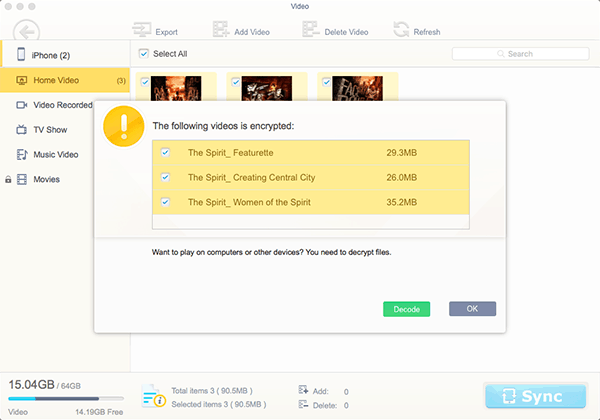The height and width of the screenshot is (420, 600).
Task: Uncheck the third video thumbnail checkbox
Action: [326, 82]
